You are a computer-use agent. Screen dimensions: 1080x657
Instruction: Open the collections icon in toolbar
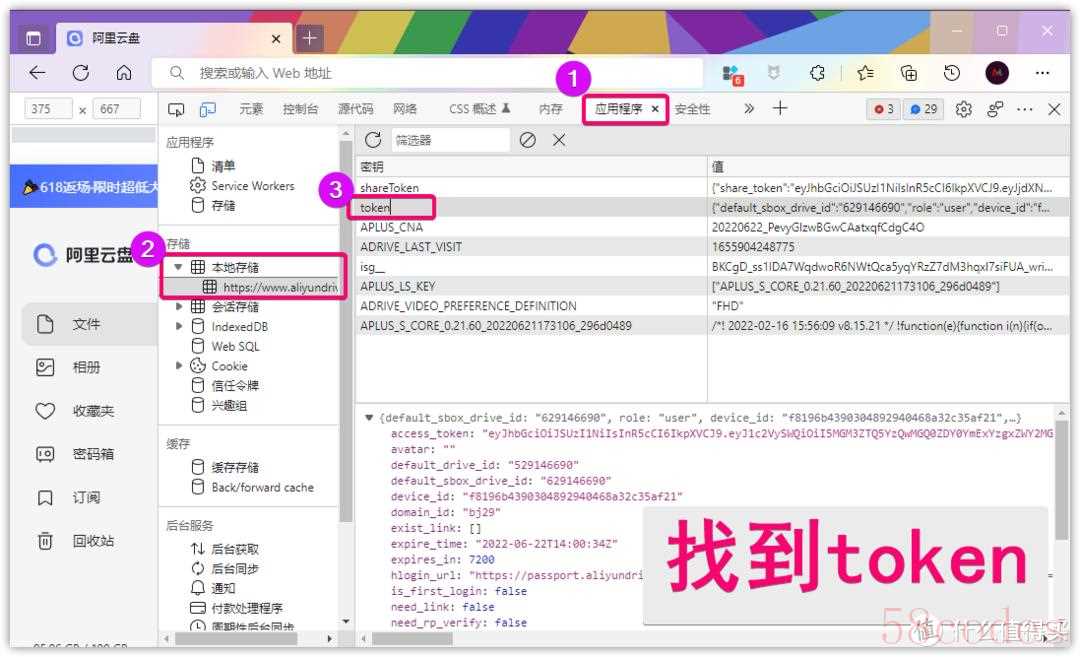tap(908, 73)
